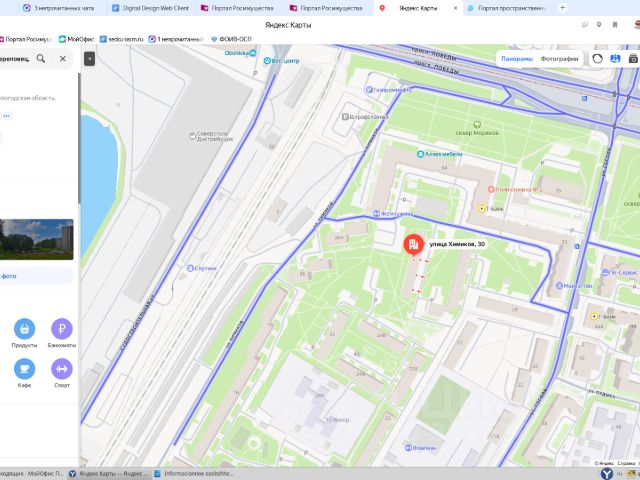Screen dimensions: 640x480
Task: Clear the search field with the X button
Action: click(x=62, y=58)
